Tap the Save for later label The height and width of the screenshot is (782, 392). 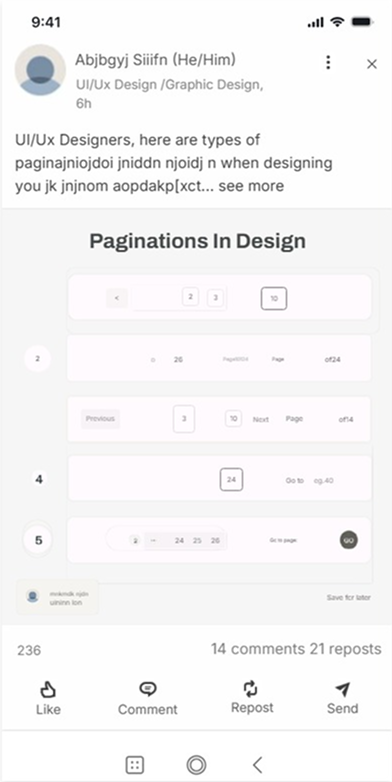tap(349, 597)
